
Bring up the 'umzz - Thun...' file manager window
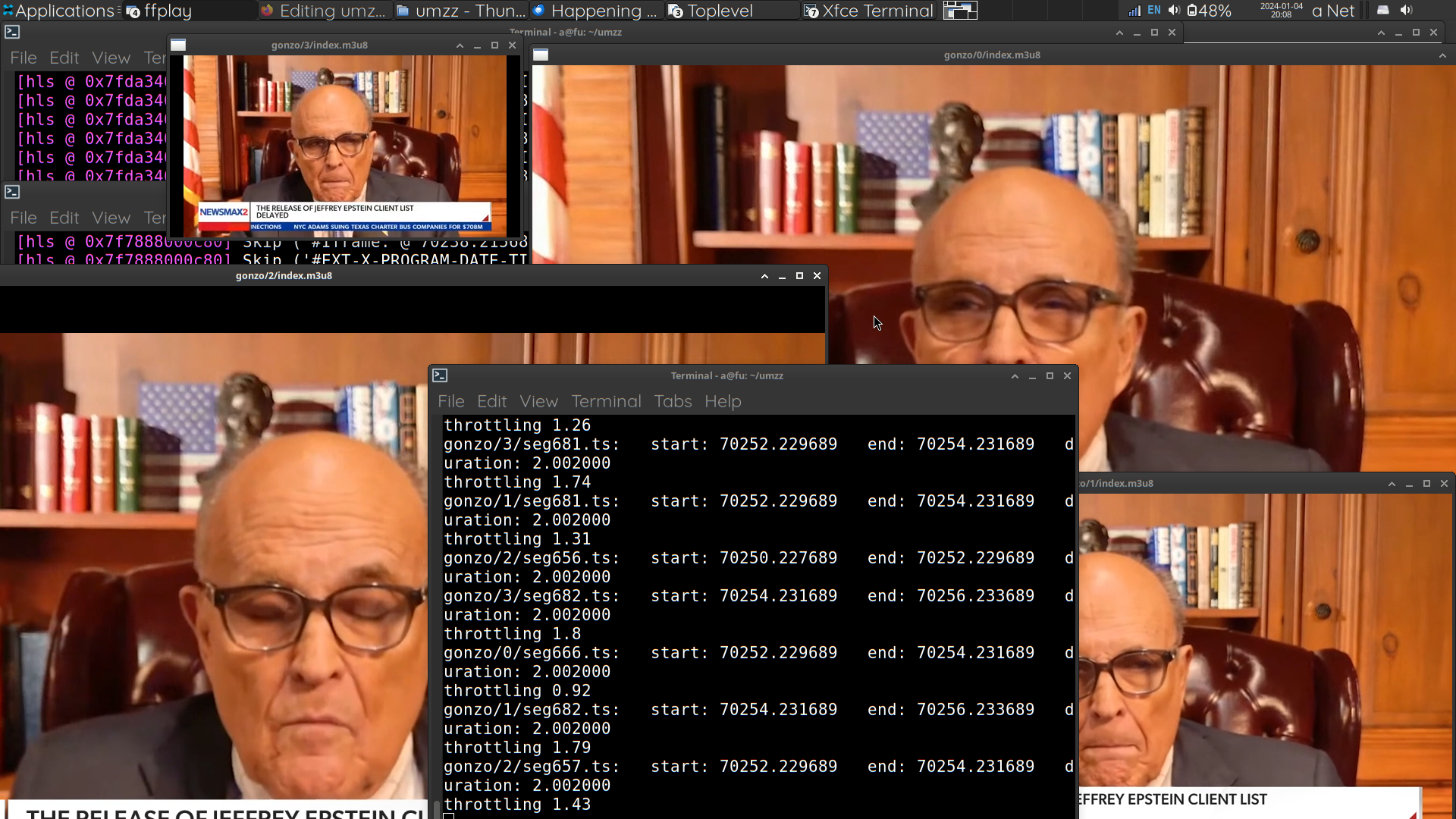[460, 11]
